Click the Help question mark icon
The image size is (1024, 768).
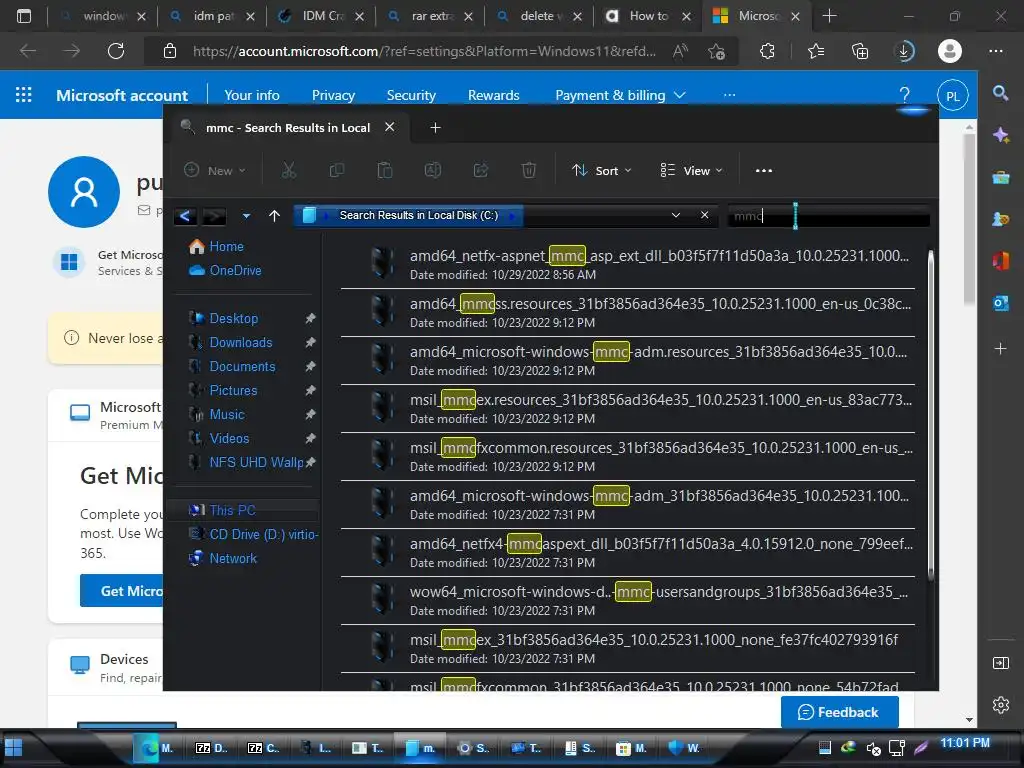[x=904, y=95]
